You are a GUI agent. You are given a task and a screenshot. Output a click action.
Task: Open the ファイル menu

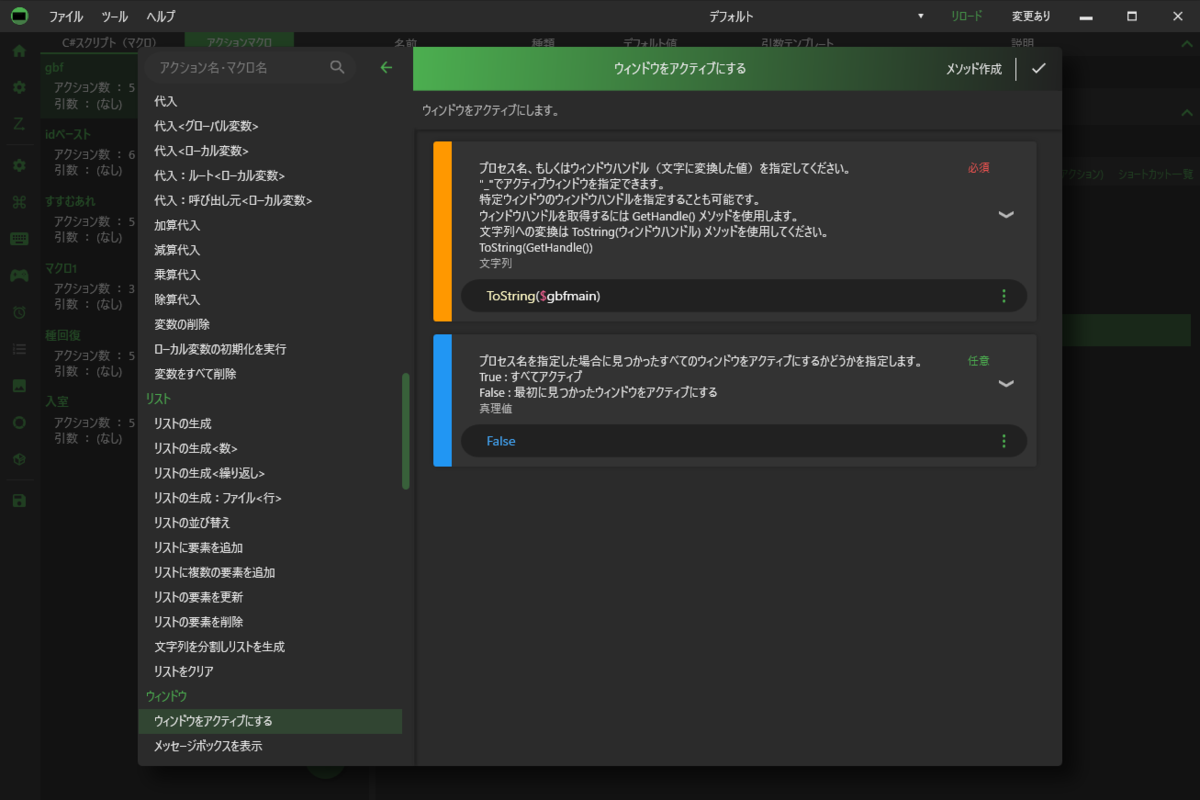(x=66, y=17)
